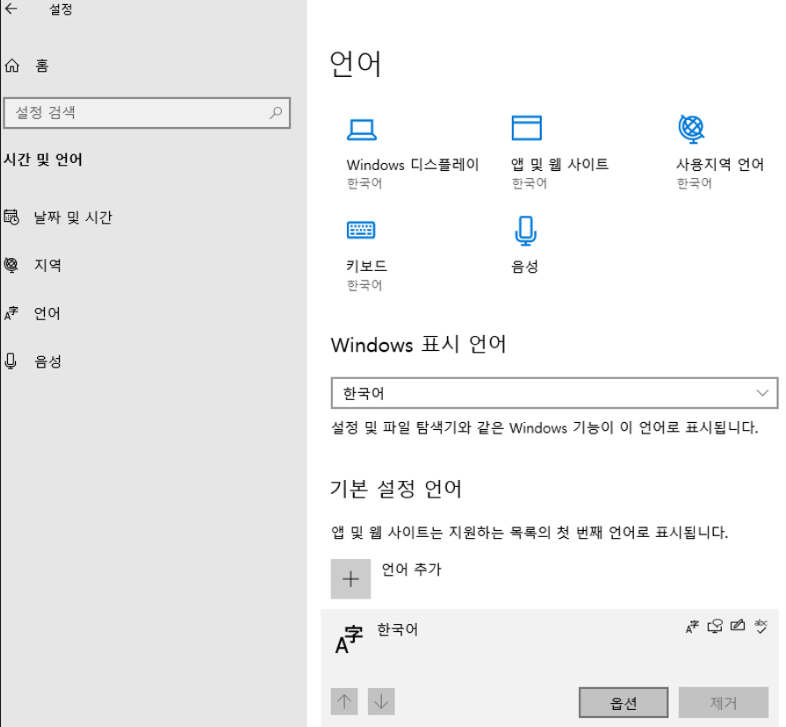This screenshot has height=727, width=786.
Task: Click the 언어 추가 label
Action: pyautogui.click(x=412, y=570)
